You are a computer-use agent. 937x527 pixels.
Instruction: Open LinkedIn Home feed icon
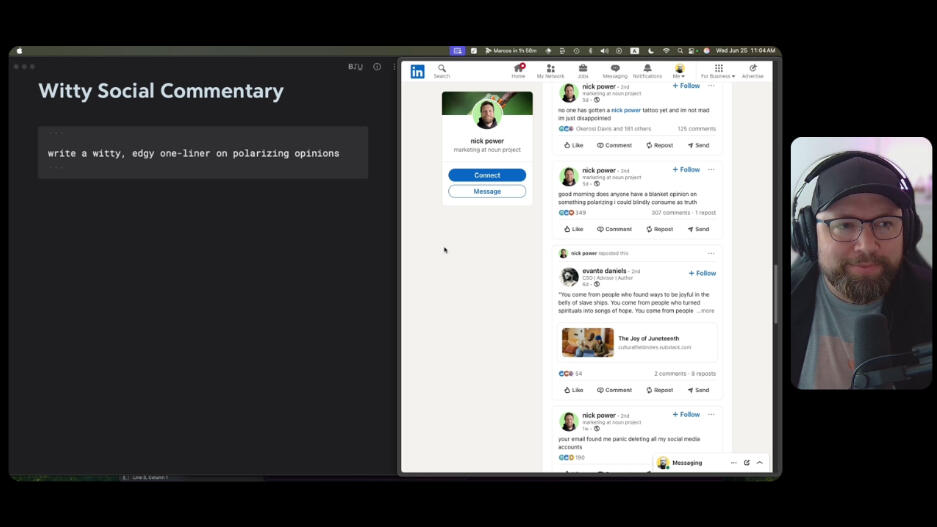(518, 70)
